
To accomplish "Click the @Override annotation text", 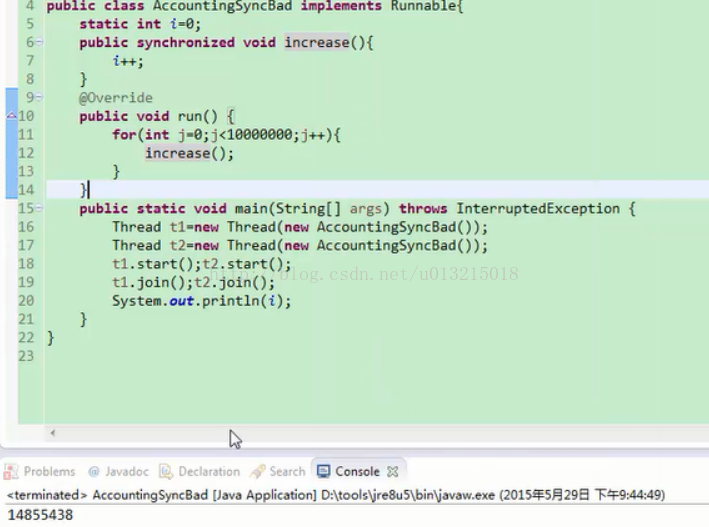I will 116,98.
